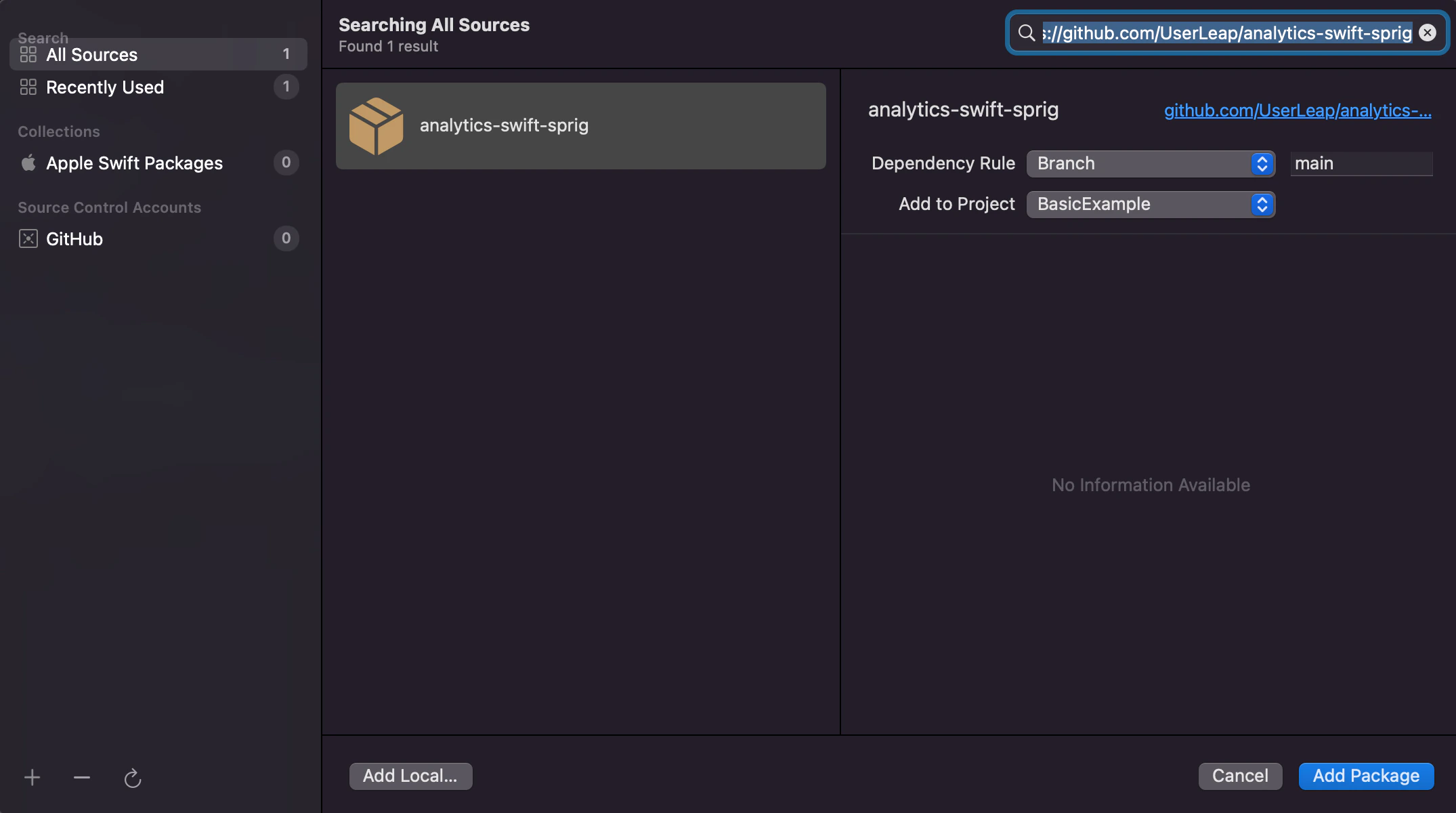
Task: Click the analytics-swift-sprig package box icon
Action: point(376,126)
